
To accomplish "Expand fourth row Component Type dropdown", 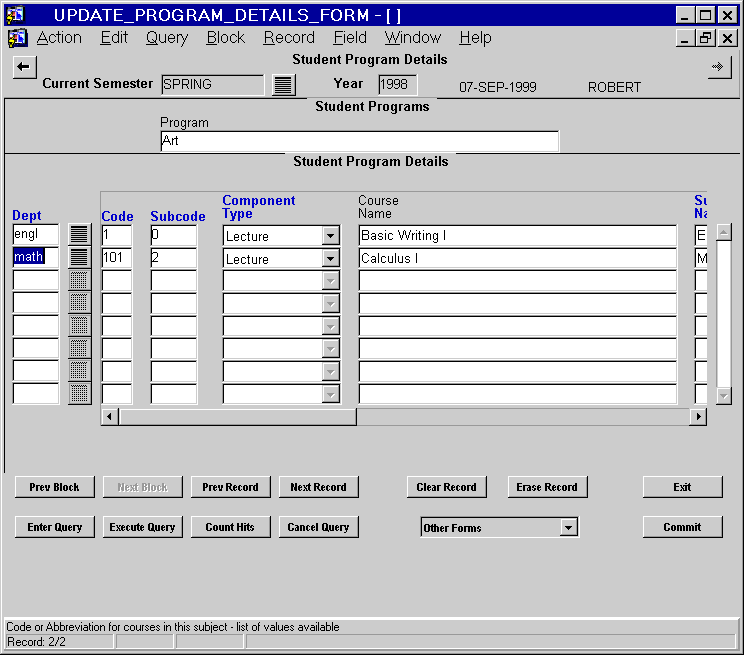I will click(330, 304).
